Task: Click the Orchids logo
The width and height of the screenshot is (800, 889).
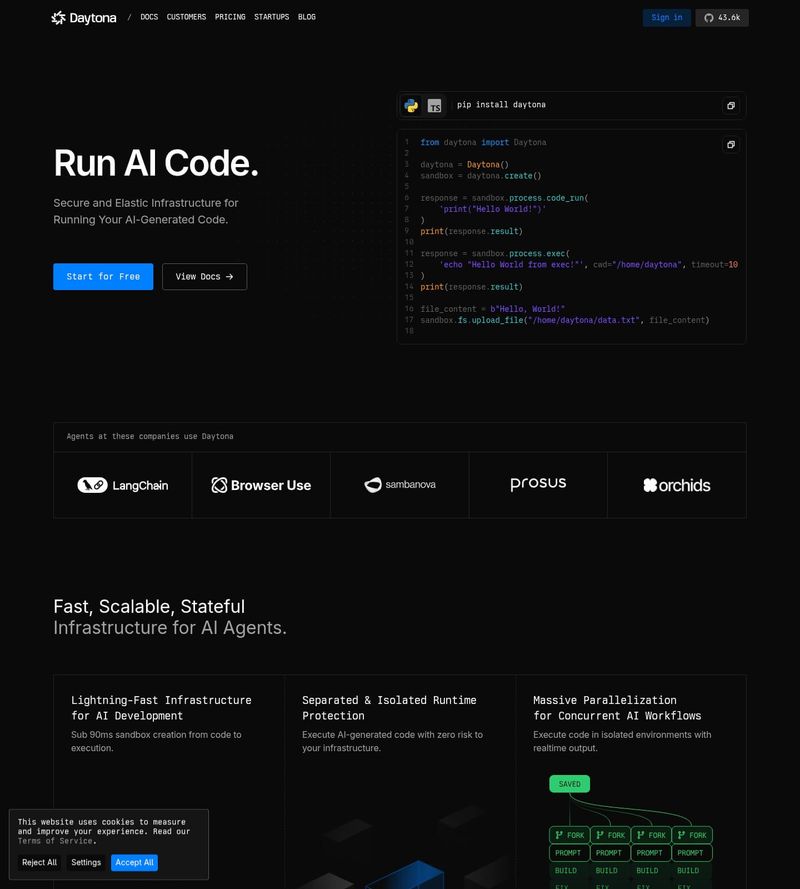Action: click(676, 485)
